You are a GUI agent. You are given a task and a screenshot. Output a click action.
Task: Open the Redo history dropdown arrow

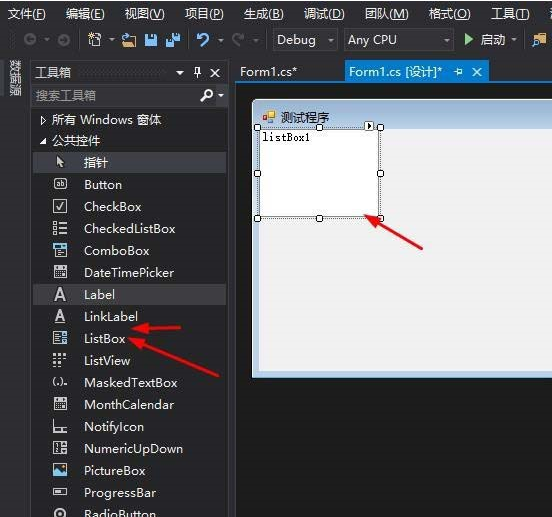[x=256, y=40]
